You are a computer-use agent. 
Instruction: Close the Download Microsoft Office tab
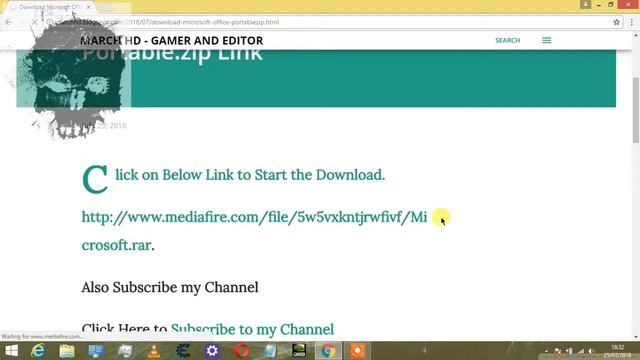point(88,7)
